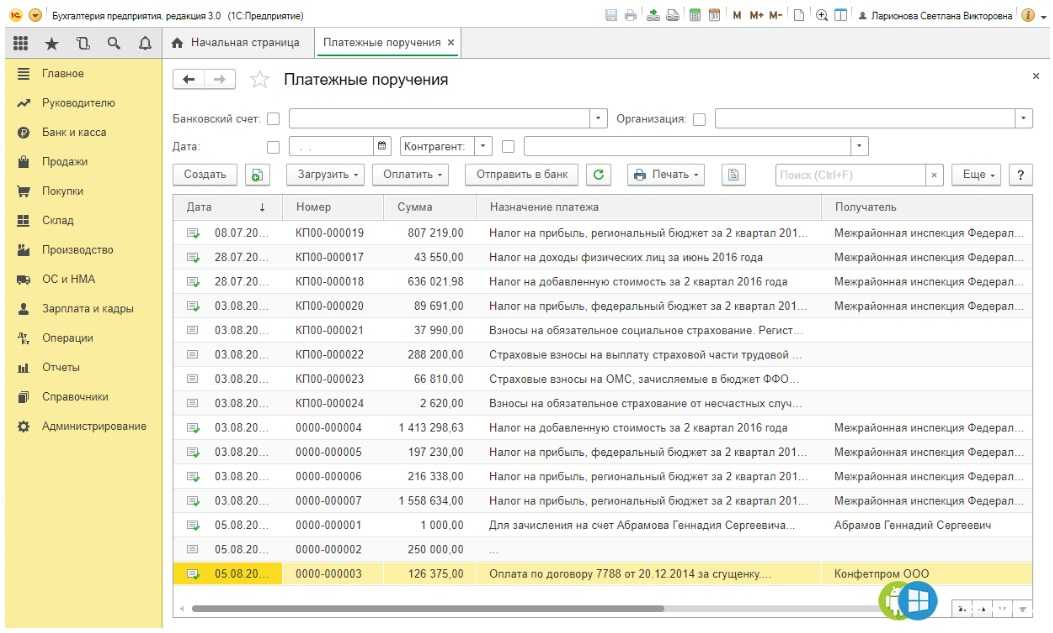Expand the Организация dropdown arrow
This screenshot has height=633, width=1053.
(1023, 119)
